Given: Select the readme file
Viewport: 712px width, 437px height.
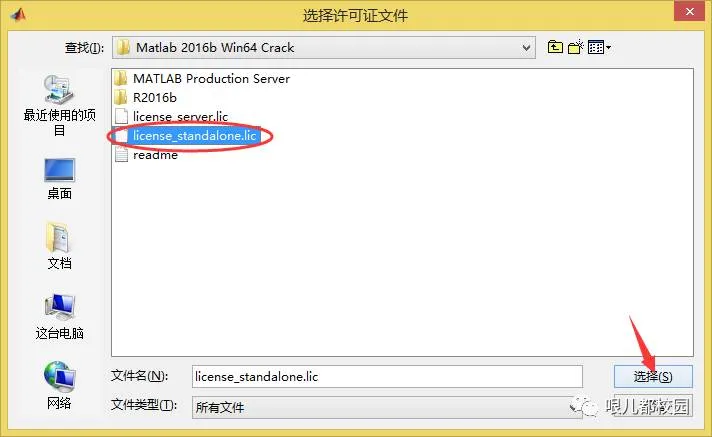Looking at the screenshot, I should pyautogui.click(x=146, y=155).
